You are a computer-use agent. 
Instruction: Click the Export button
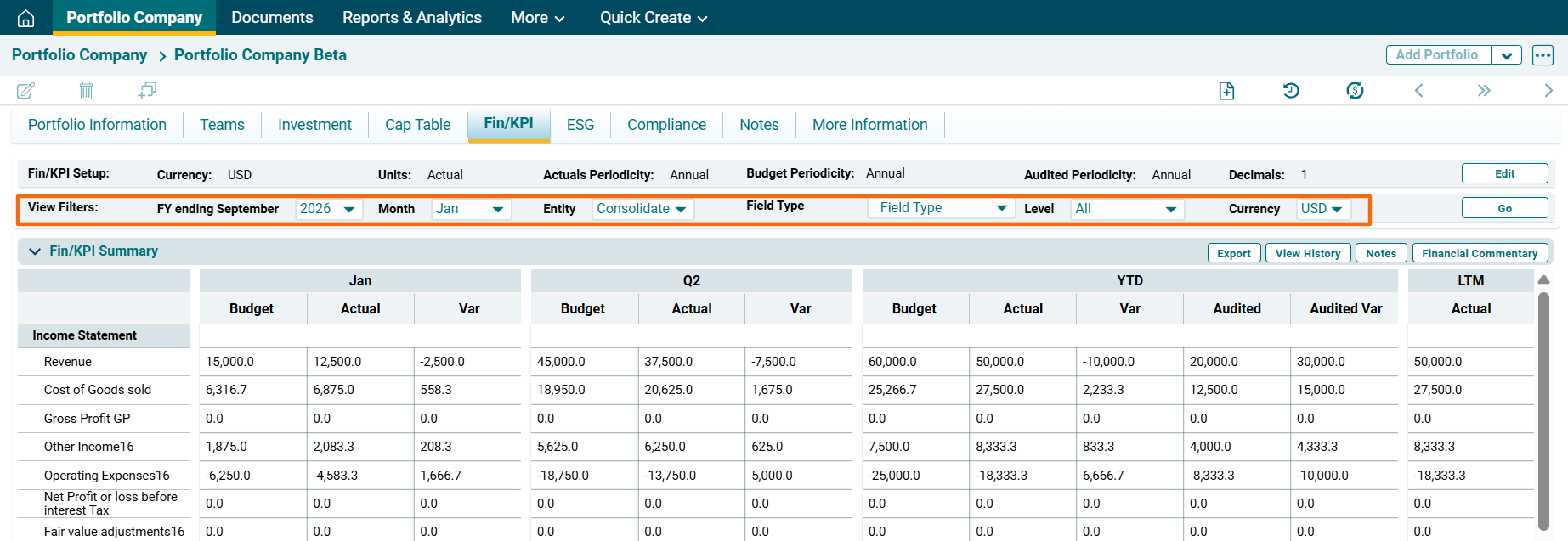point(1233,253)
